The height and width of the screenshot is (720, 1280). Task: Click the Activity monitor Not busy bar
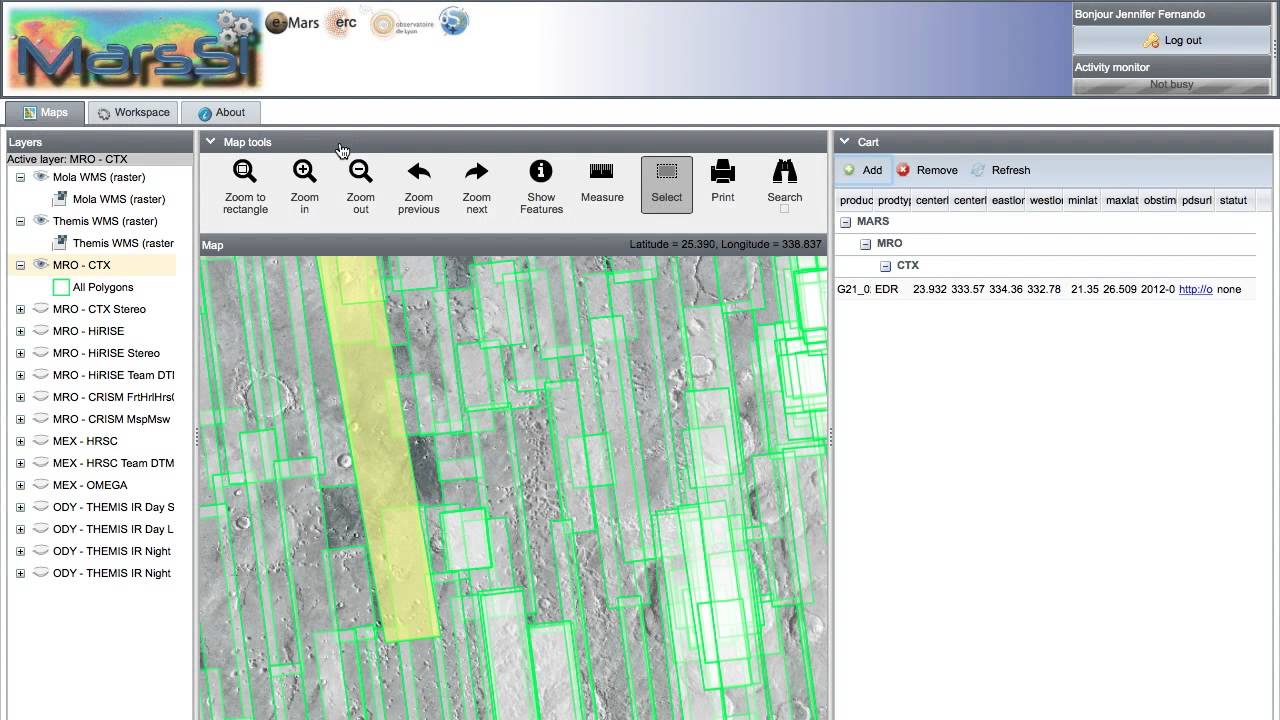click(1172, 85)
